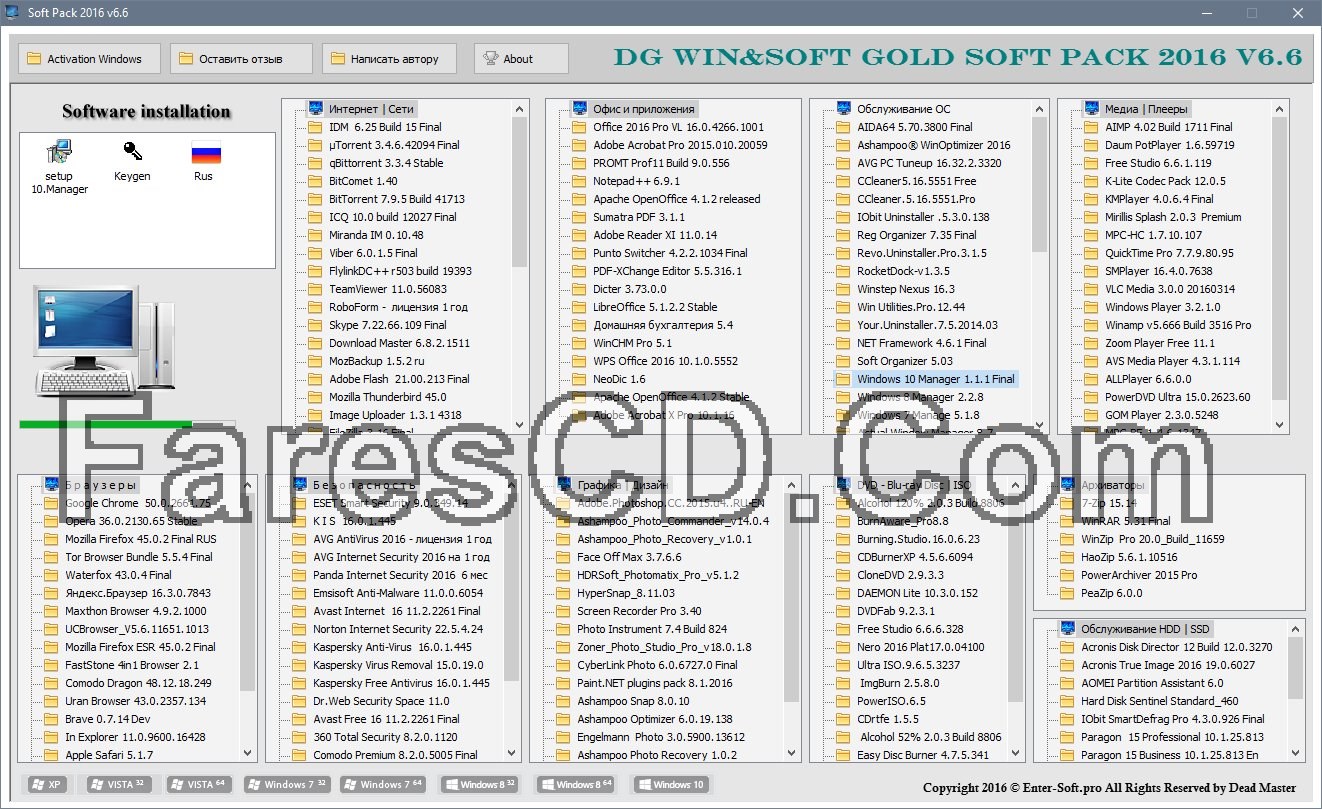1322x809 pixels.
Task: Select the Windows XP OS badge
Action: tap(47, 784)
